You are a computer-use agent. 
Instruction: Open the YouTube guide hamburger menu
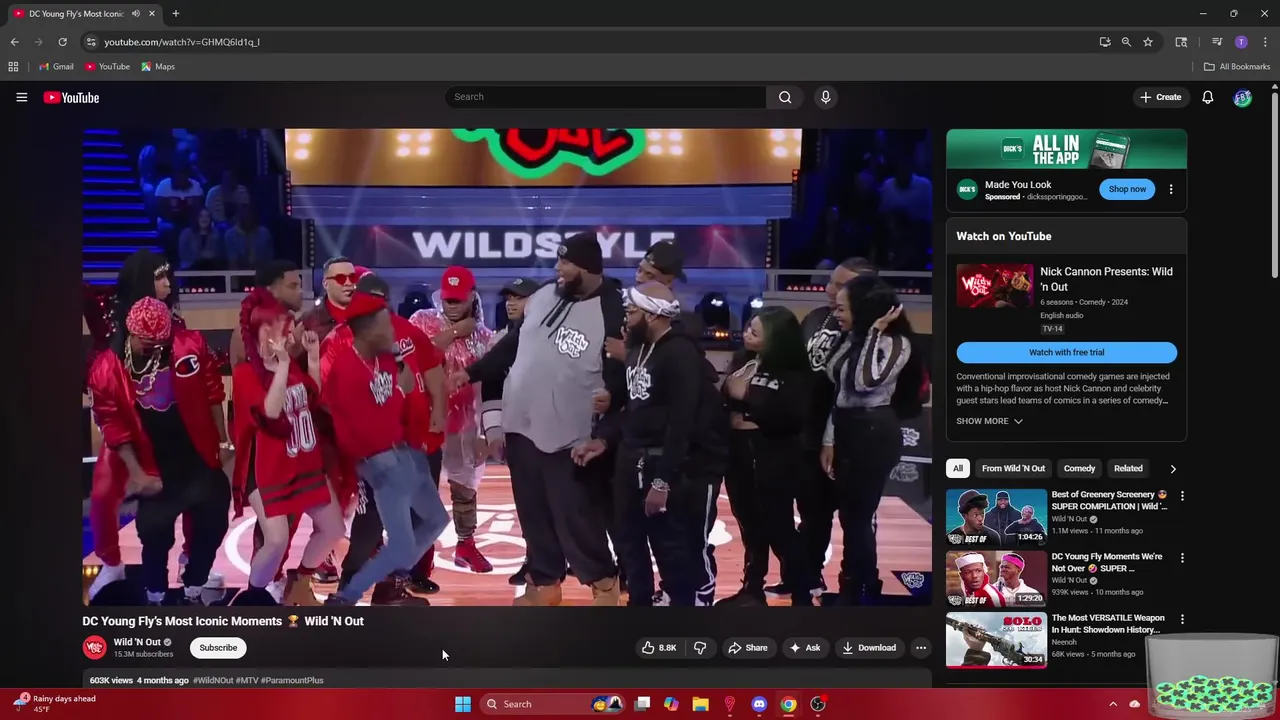point(21,97)
